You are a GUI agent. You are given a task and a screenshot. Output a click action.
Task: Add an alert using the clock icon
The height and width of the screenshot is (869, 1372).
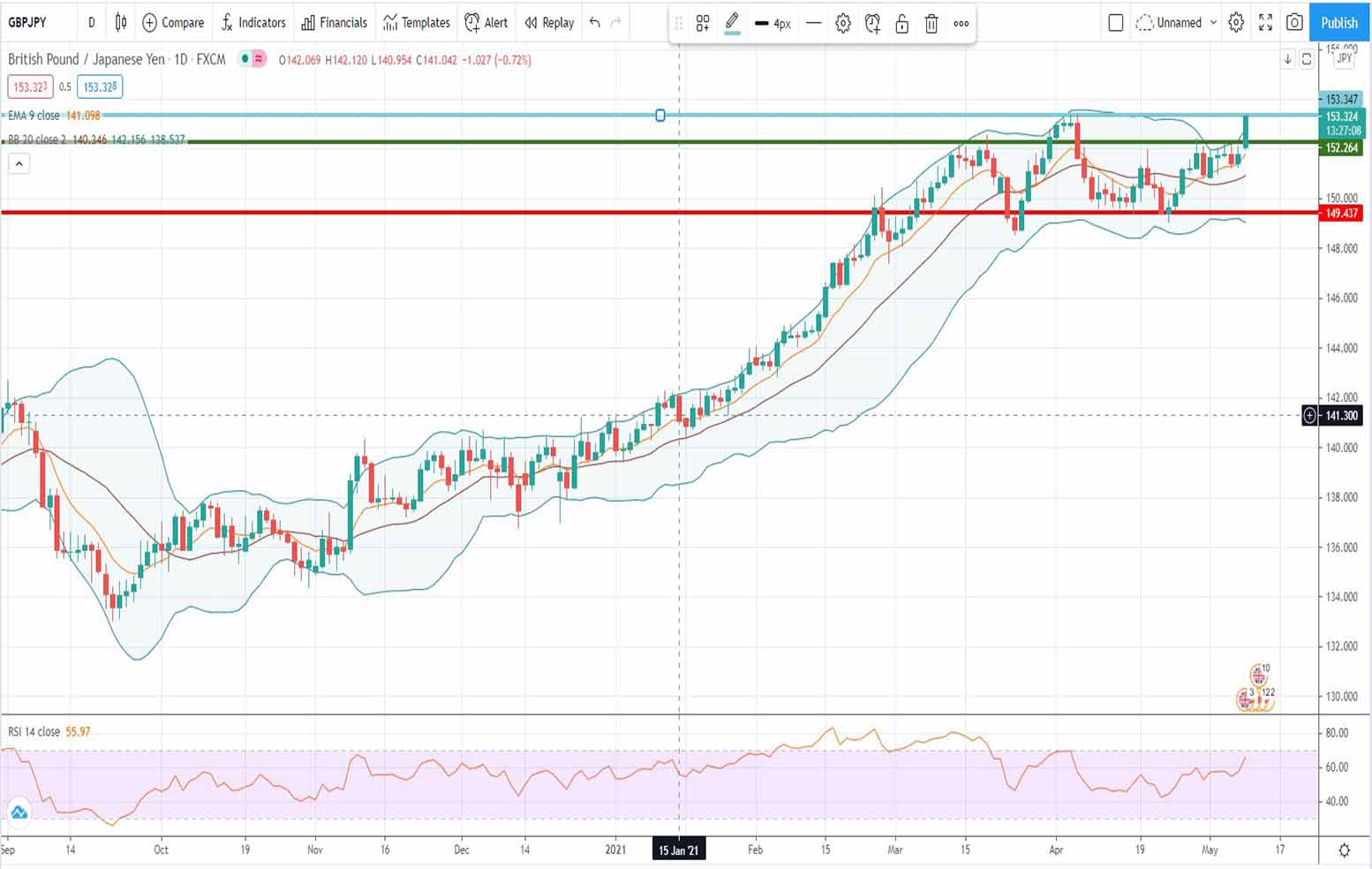coord(872,24)
